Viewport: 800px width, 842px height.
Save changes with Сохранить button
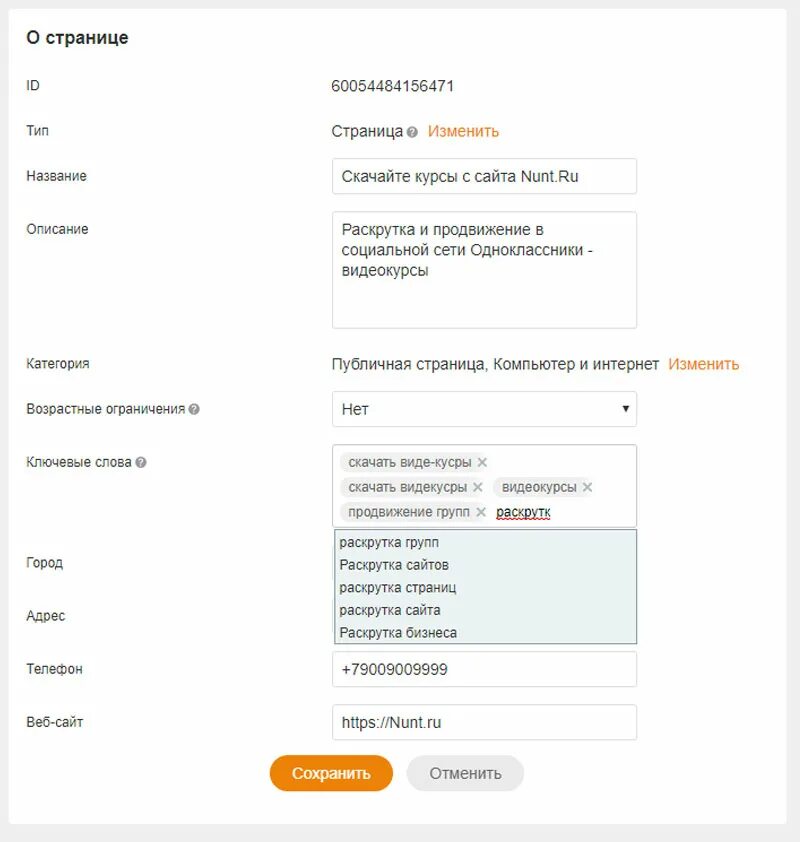[x=331, y=773]
